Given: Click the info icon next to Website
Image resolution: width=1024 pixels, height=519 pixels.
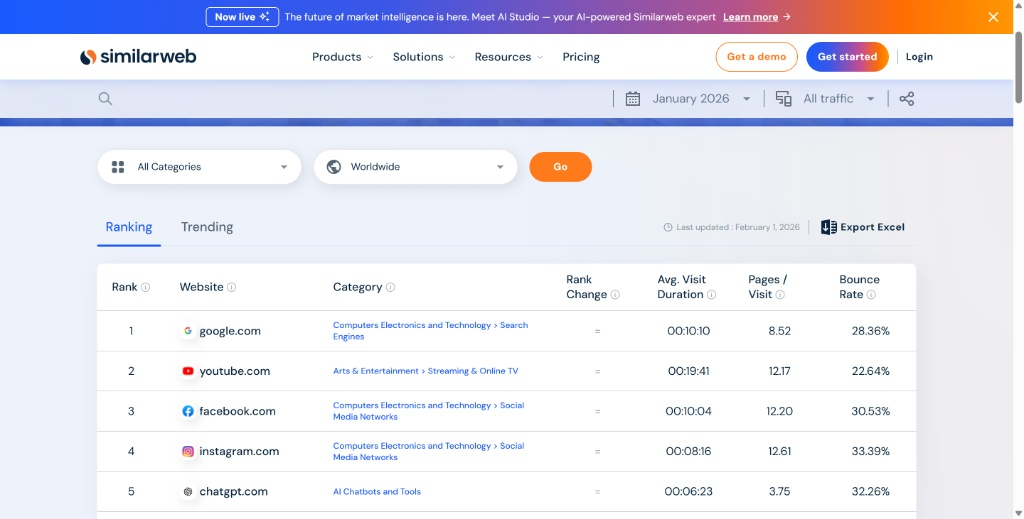Looking at the screenshot, I should 231,287.
